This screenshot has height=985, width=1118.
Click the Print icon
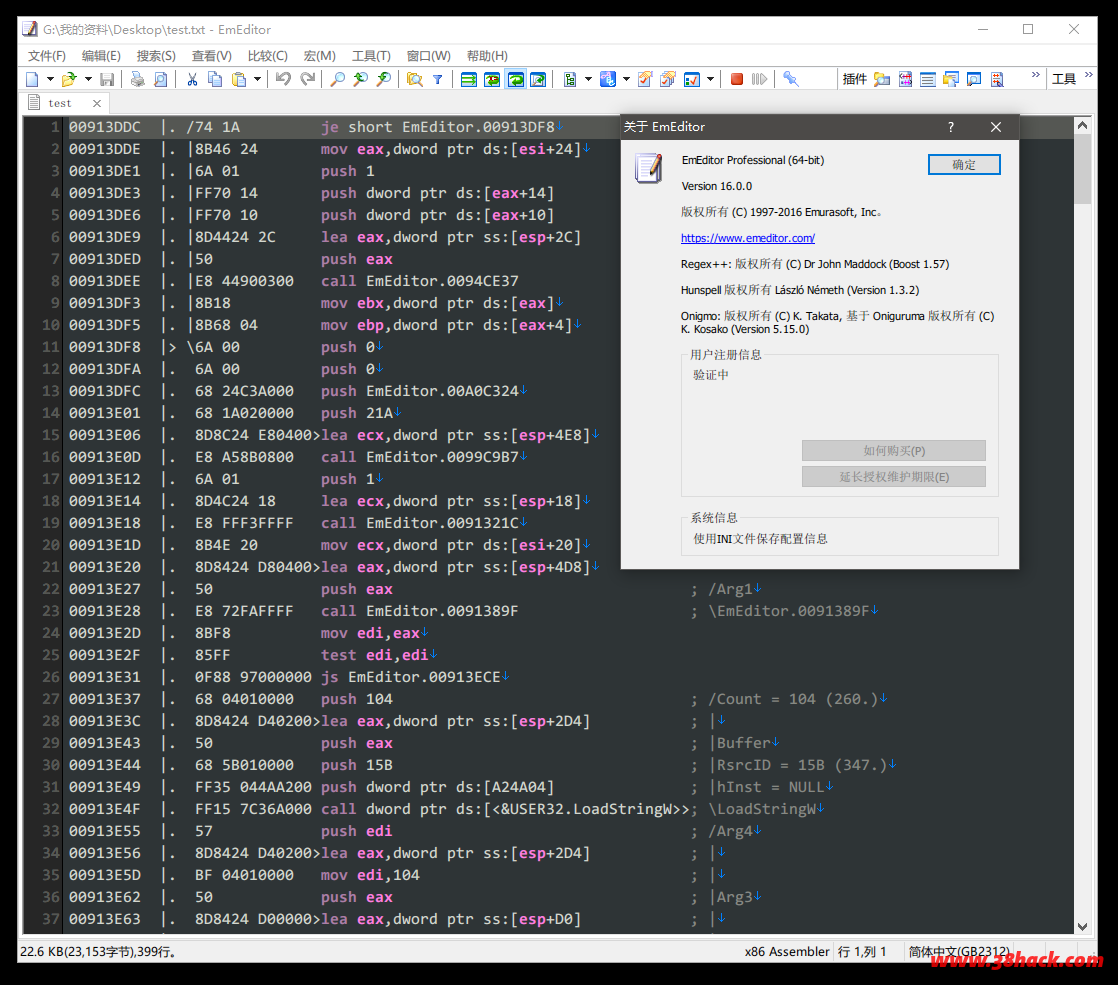point(138,79)
